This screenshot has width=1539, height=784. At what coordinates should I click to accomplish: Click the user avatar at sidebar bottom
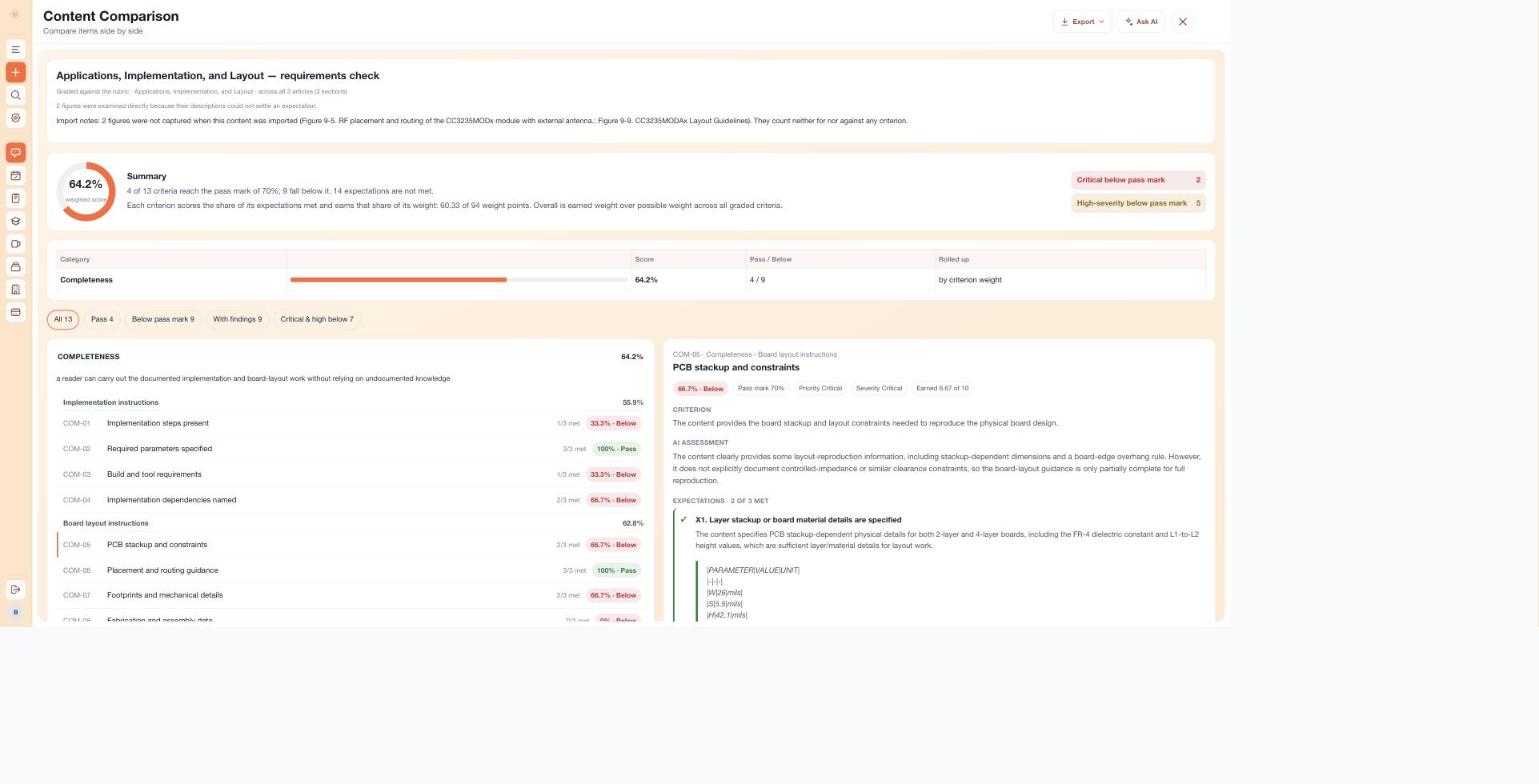pos(15,612)
